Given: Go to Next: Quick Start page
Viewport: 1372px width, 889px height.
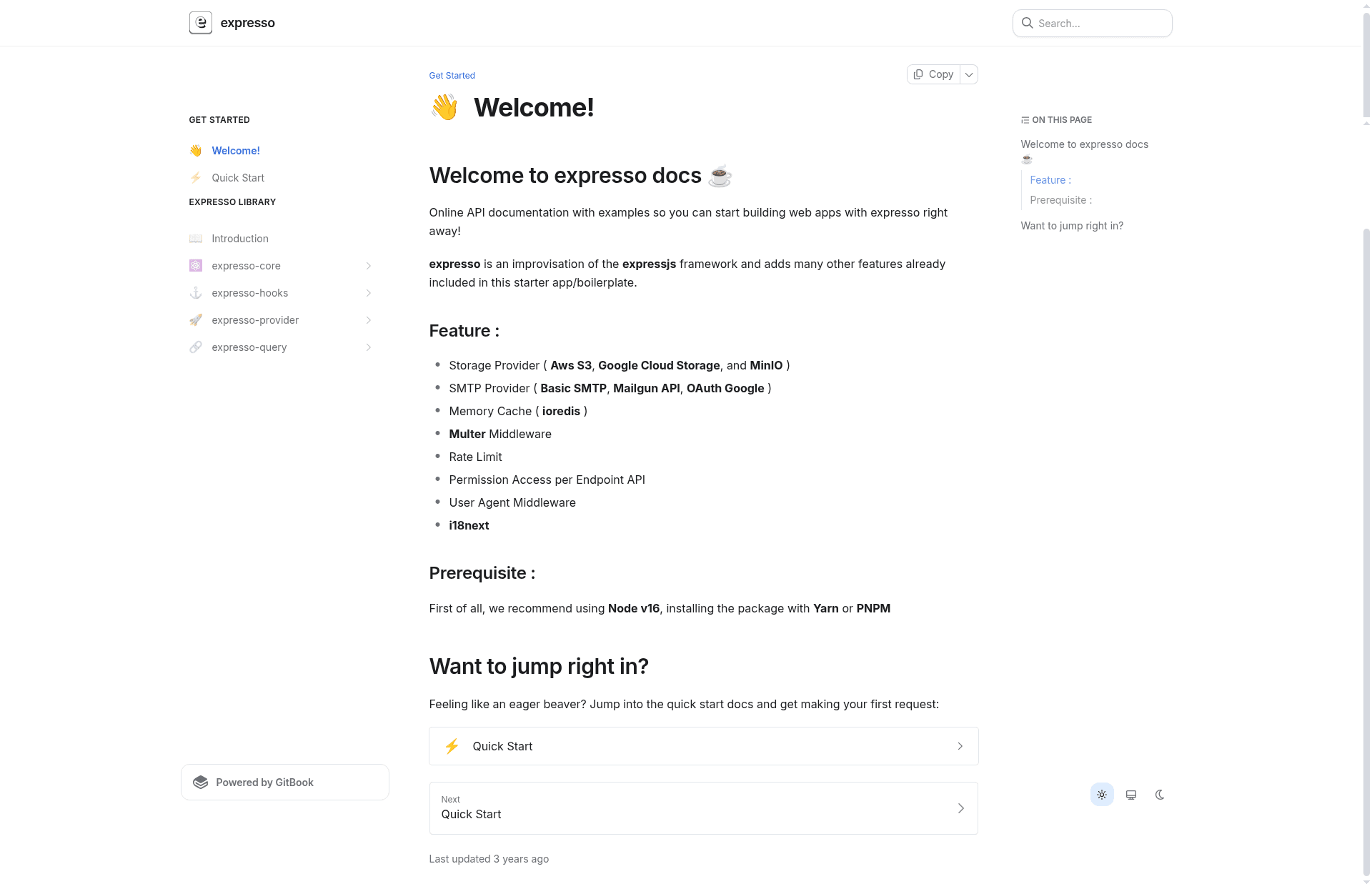Looking at the screenshot, I should coord(703,808).
